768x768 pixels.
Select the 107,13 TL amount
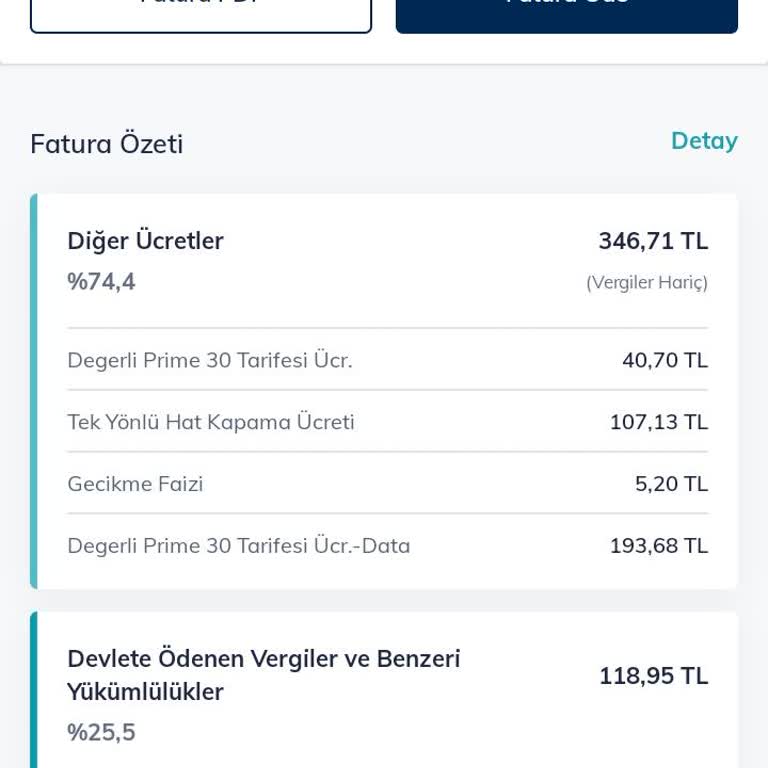pyautogui.click(x=659, y=422)
